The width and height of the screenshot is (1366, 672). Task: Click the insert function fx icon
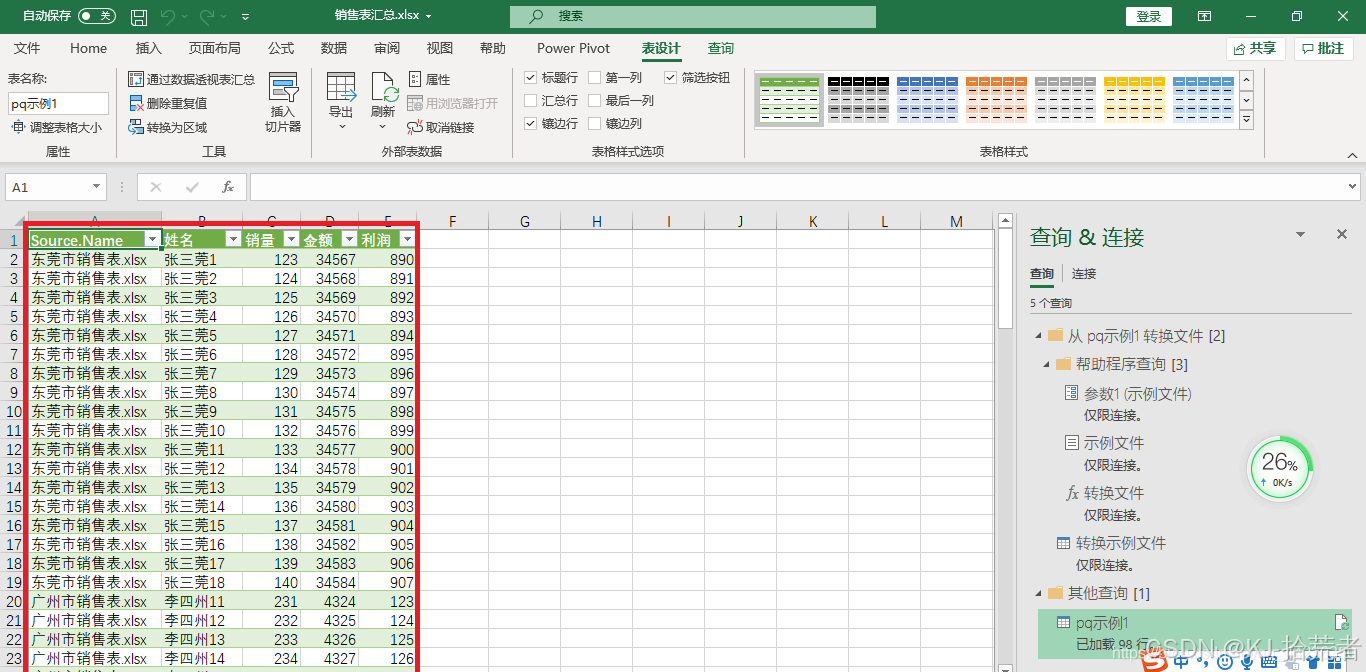pos(228,187)
